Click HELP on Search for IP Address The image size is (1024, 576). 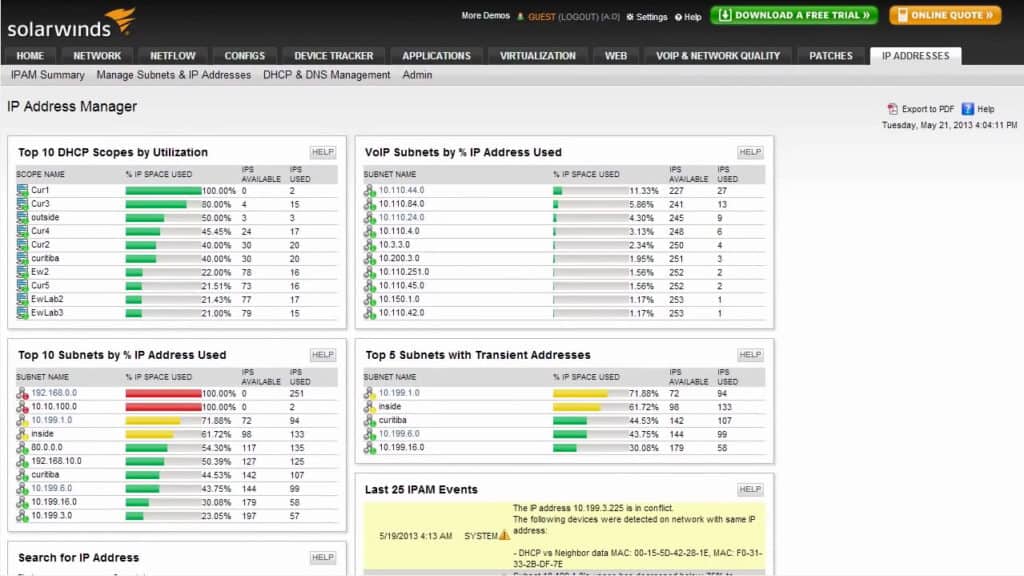(x=323, y=557)
